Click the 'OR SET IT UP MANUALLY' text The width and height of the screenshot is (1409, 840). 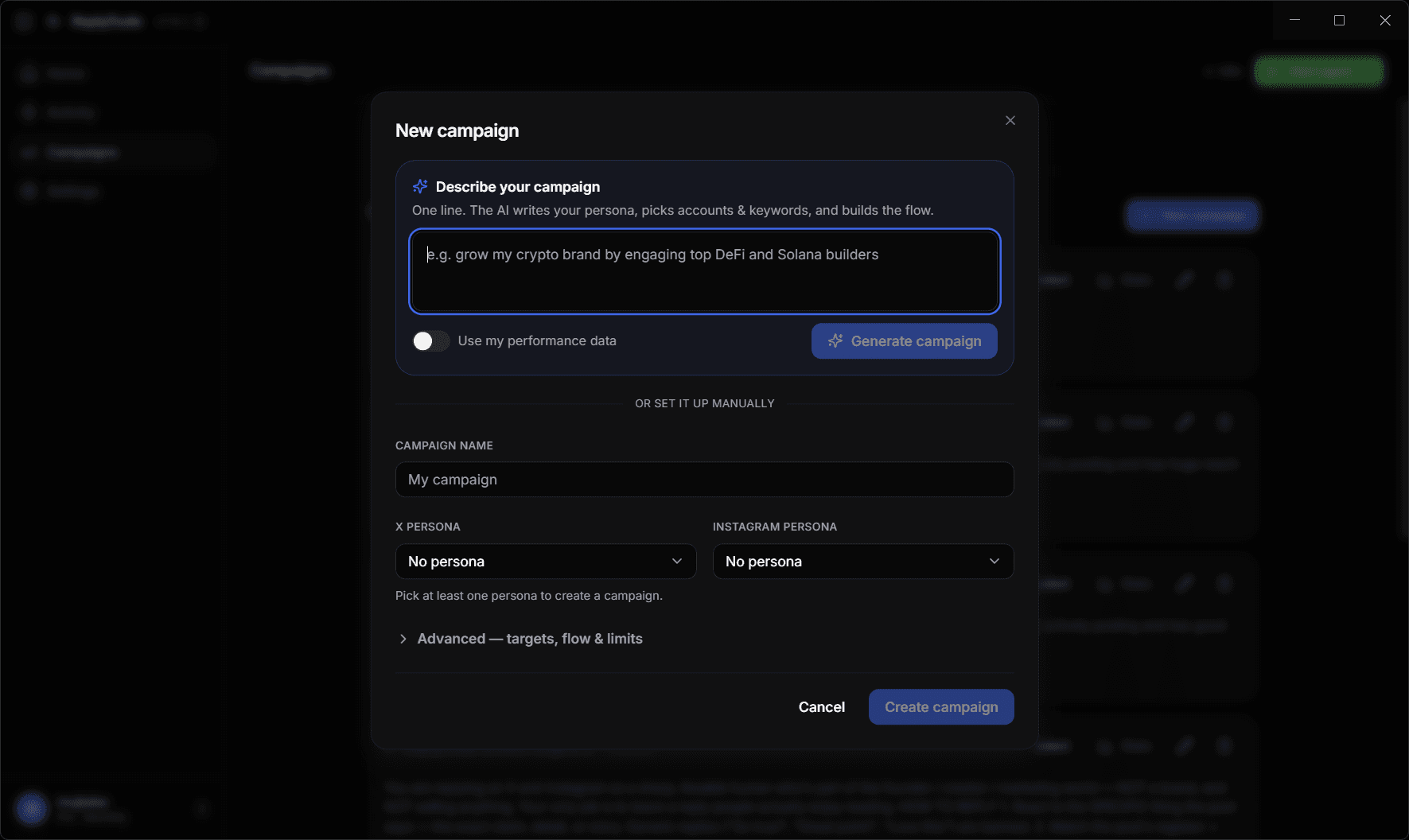coord(704,403)
